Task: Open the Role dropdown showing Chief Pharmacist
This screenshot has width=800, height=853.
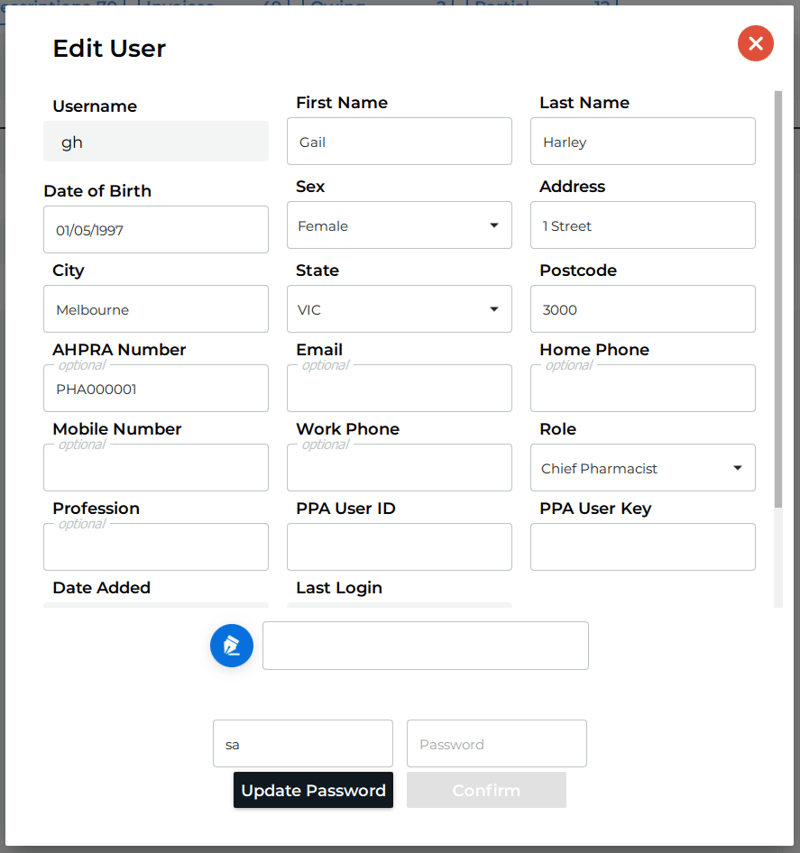Action: click(642, 468)
